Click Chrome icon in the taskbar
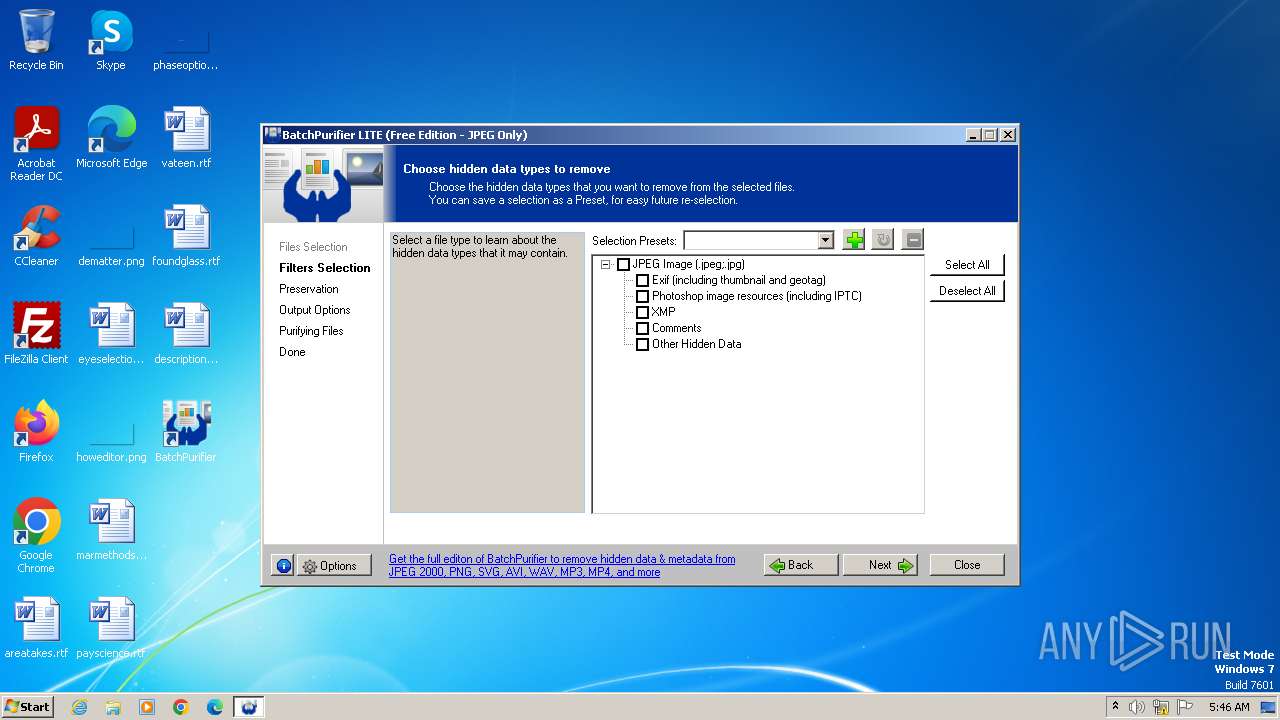This screenshot has height=720, width=1280. click(x=181, y=707)
